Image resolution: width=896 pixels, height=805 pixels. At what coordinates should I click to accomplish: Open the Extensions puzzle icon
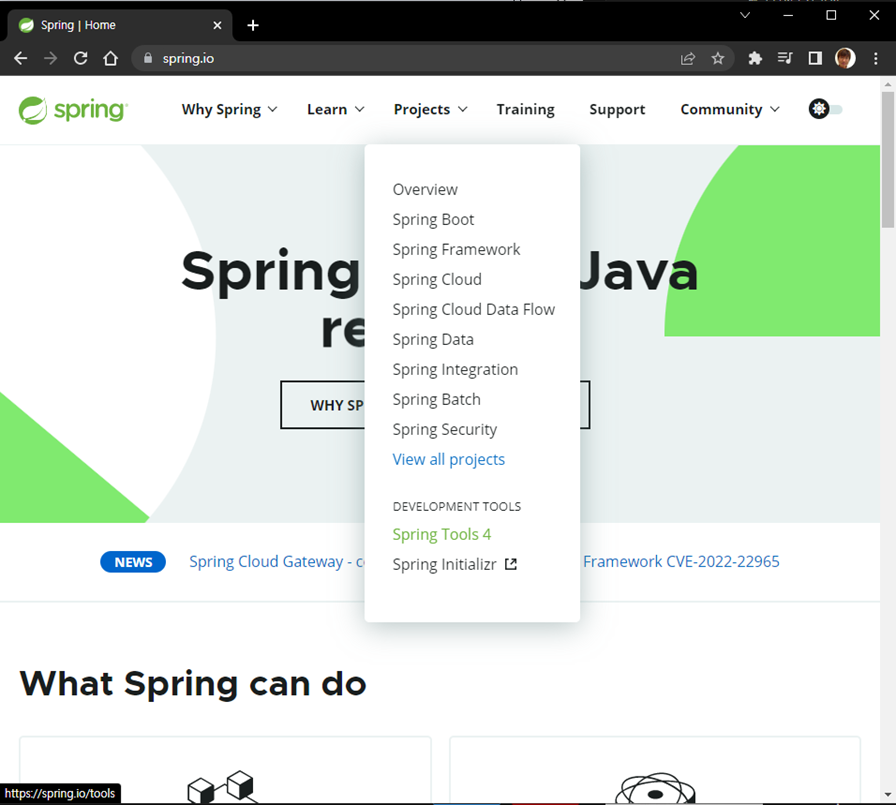[x=755, y=58]
